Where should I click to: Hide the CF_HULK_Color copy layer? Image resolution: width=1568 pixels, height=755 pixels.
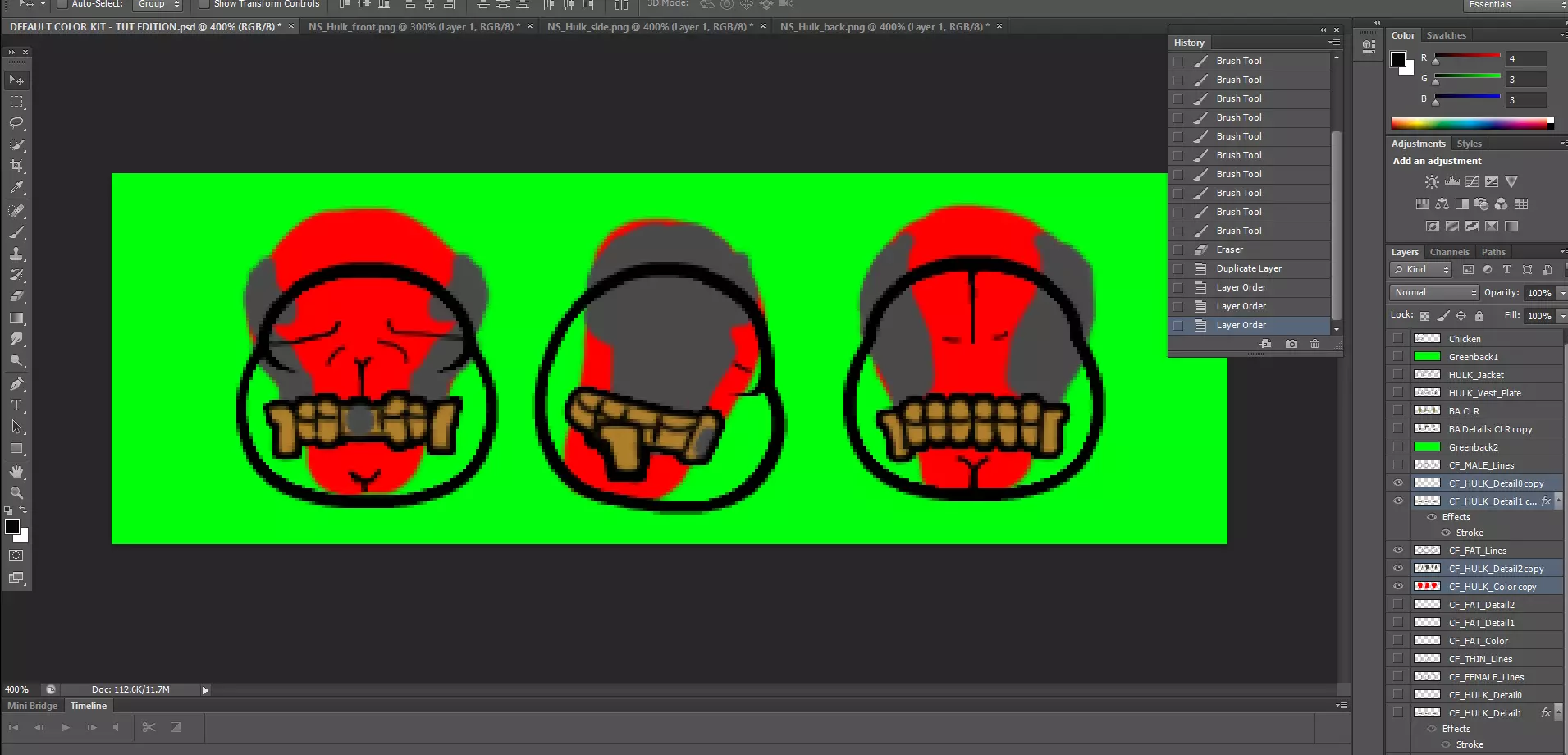pos(1398,587)
